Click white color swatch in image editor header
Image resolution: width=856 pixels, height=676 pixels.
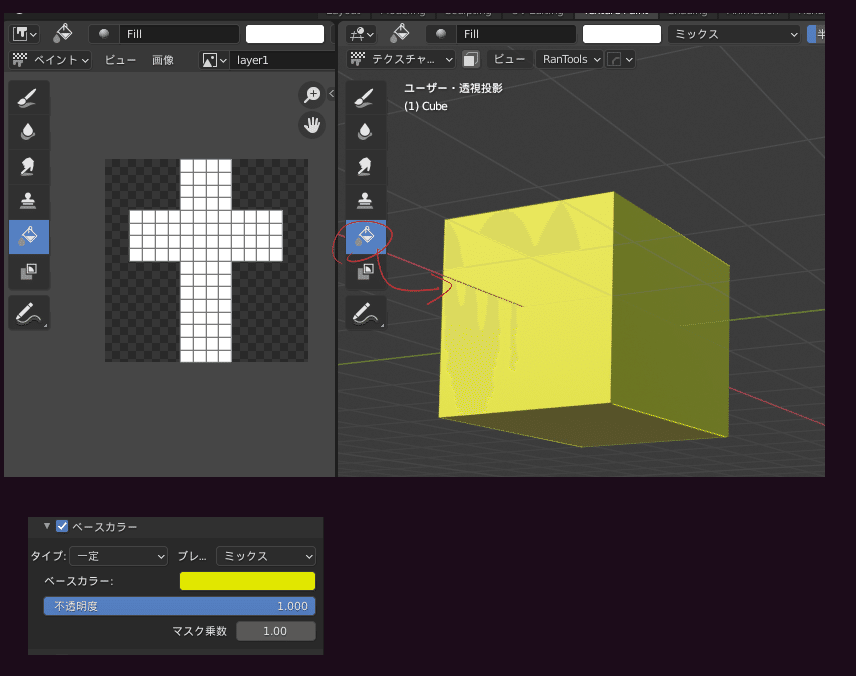(x=285, y=34)
